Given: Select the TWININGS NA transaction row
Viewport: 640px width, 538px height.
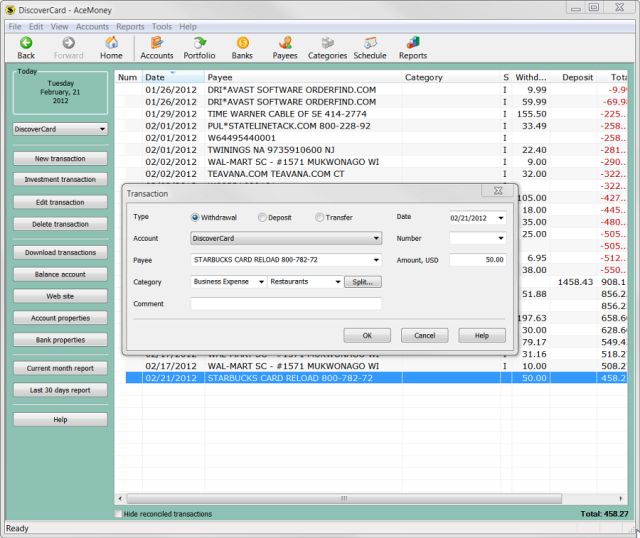Looking at the screenshot, I should 371,150.
